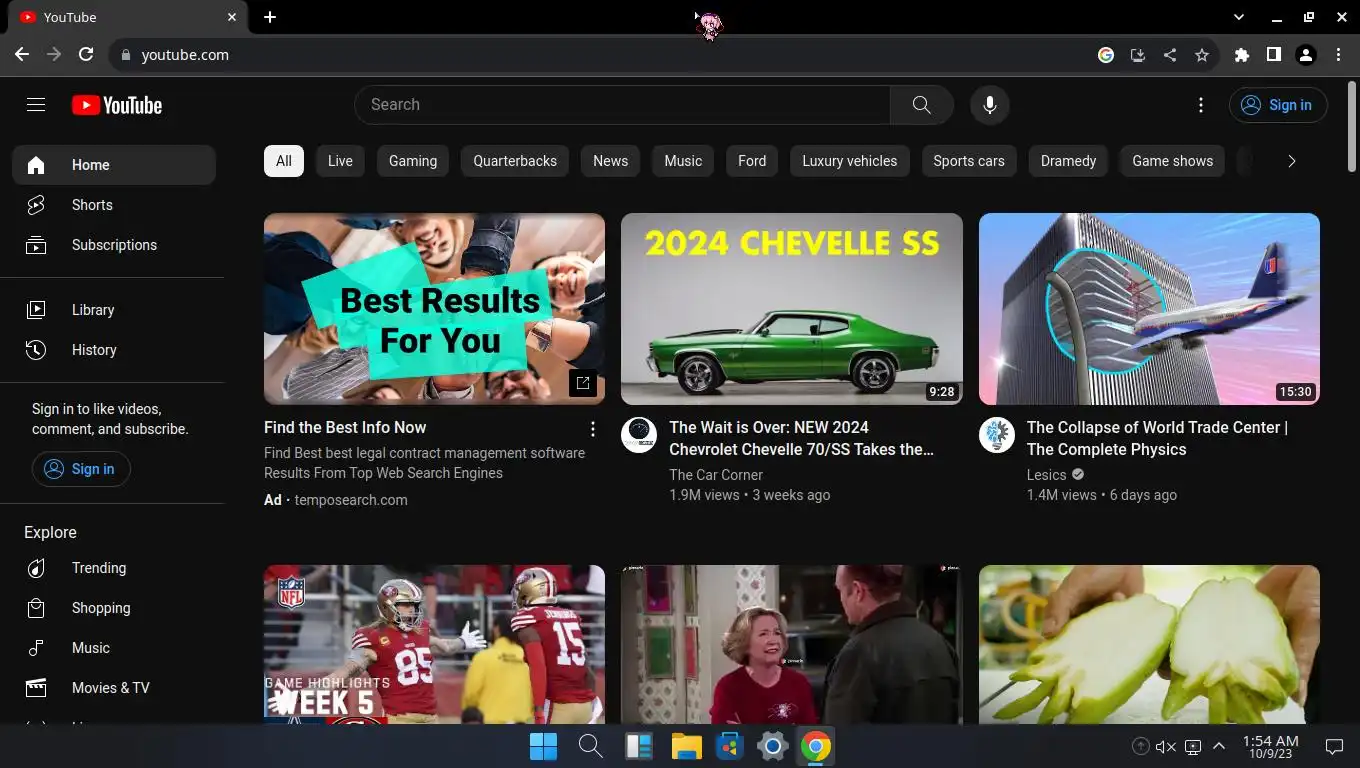Open Lesics channel avatar
The width and height of the screenshot is (1360, 768).
tap(997, 436)
